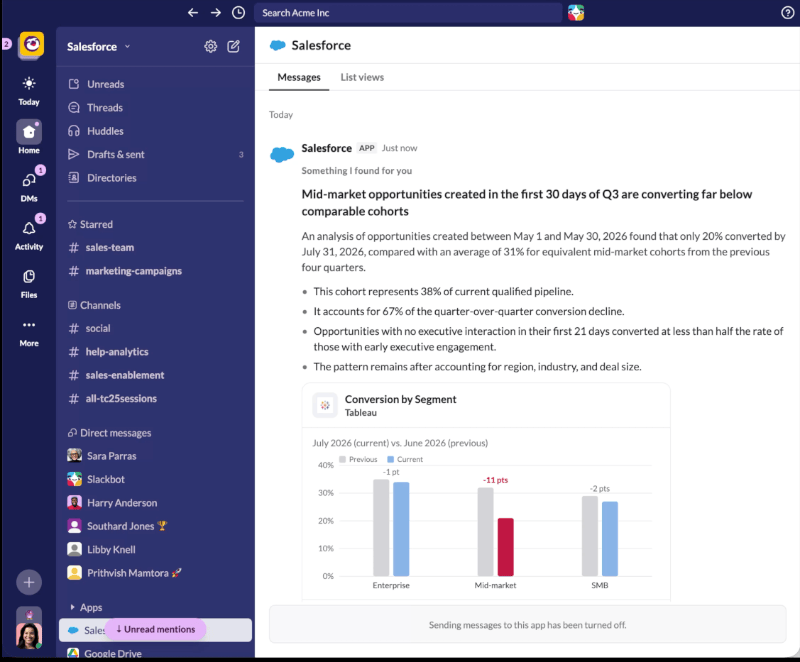This screenshot has height=662, width=800.
Task: Collapse the Channels section
Action: tap(94, 305)
